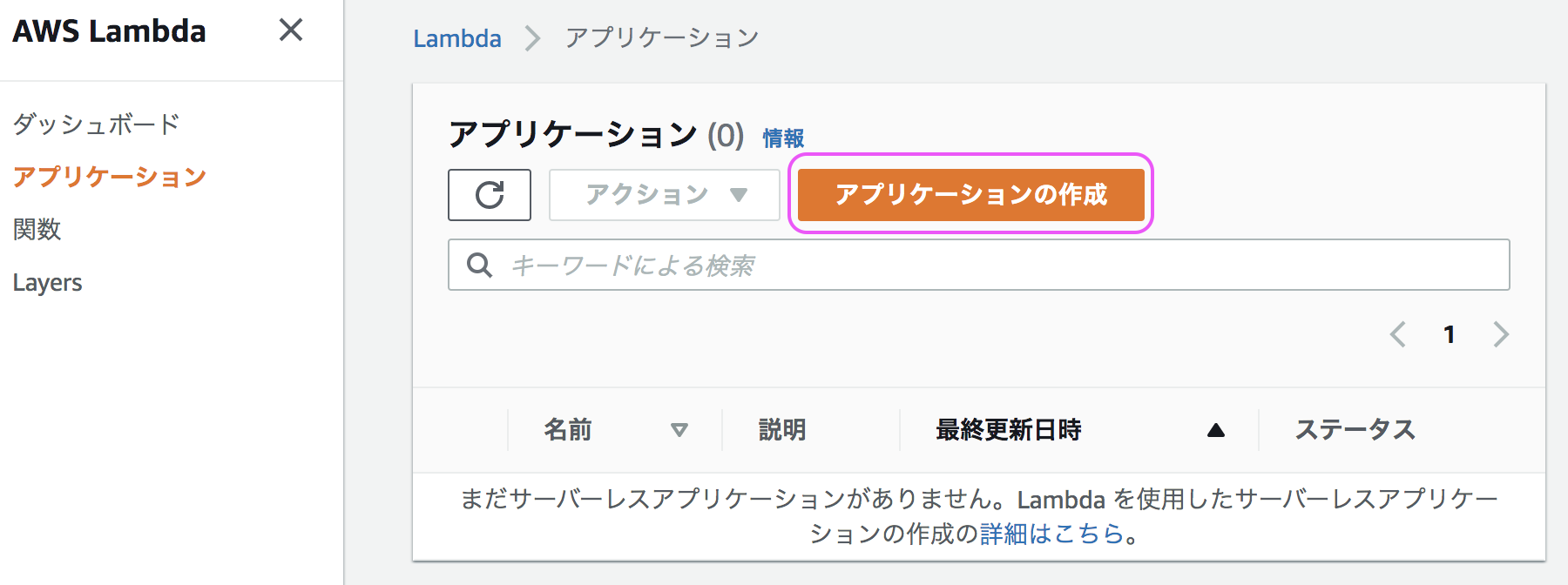
Task: Open 関数 from the sidebar
Action: coord(37,229)
